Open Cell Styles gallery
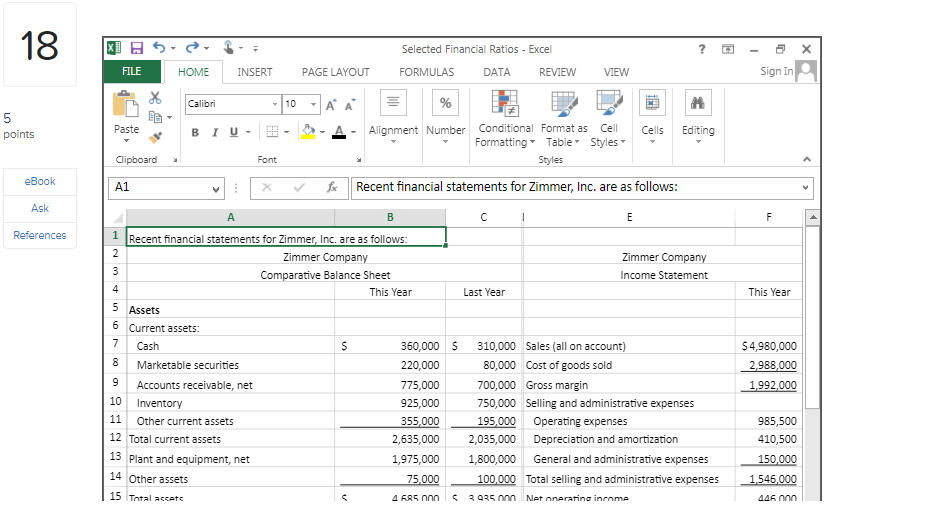 (x=609, y=118)
